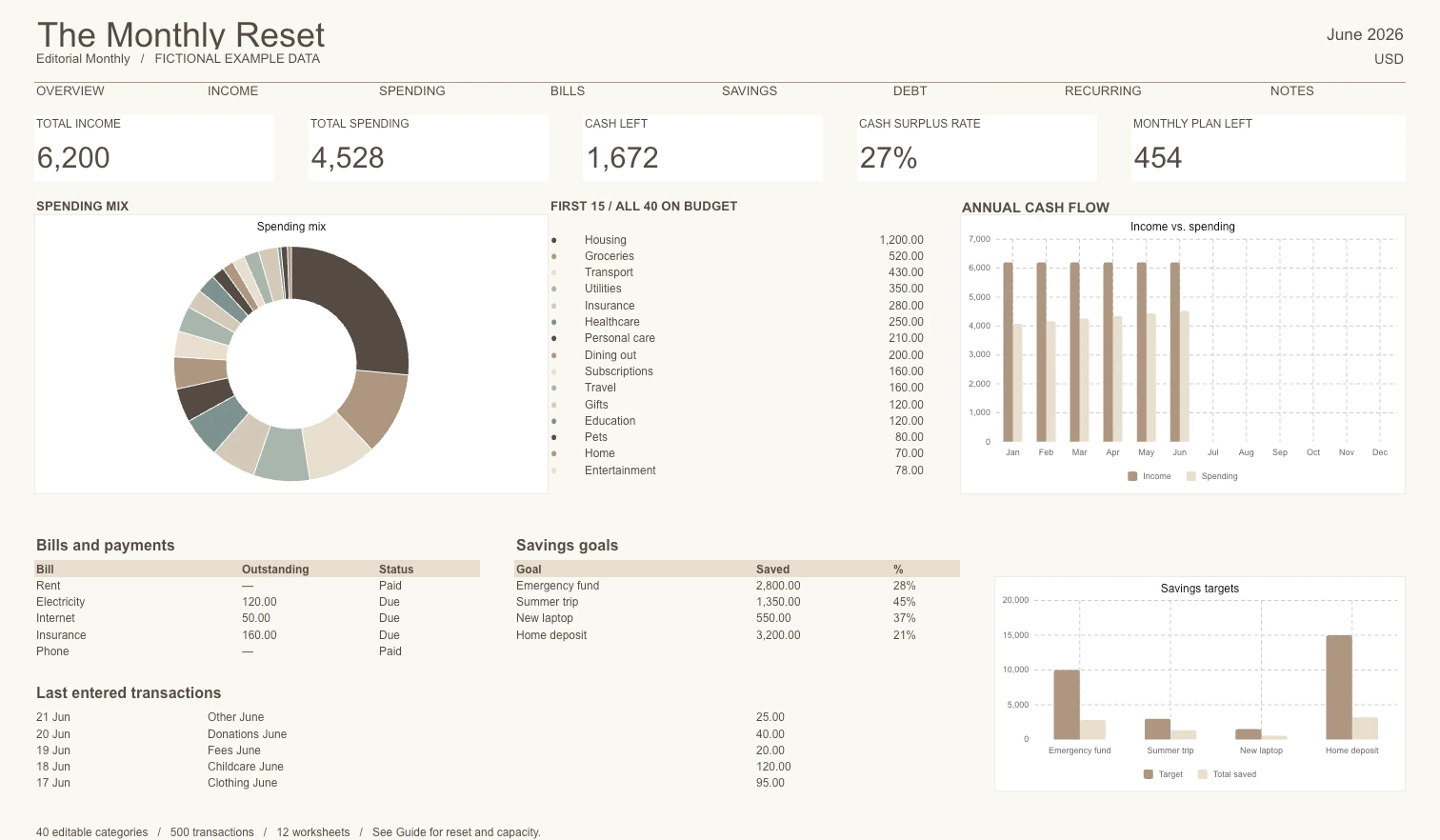Select the Total Income value 6,200

[73, 158]
